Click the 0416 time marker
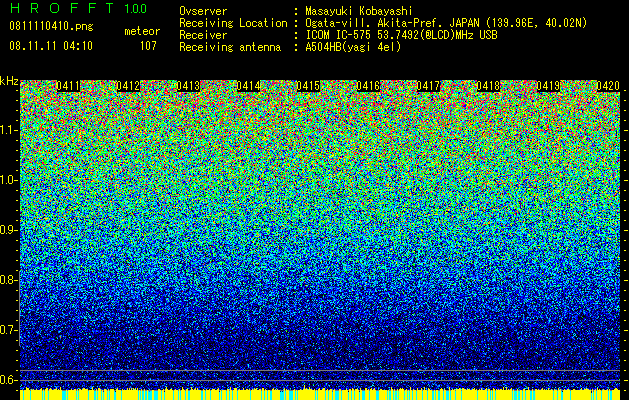 [368, 86]
